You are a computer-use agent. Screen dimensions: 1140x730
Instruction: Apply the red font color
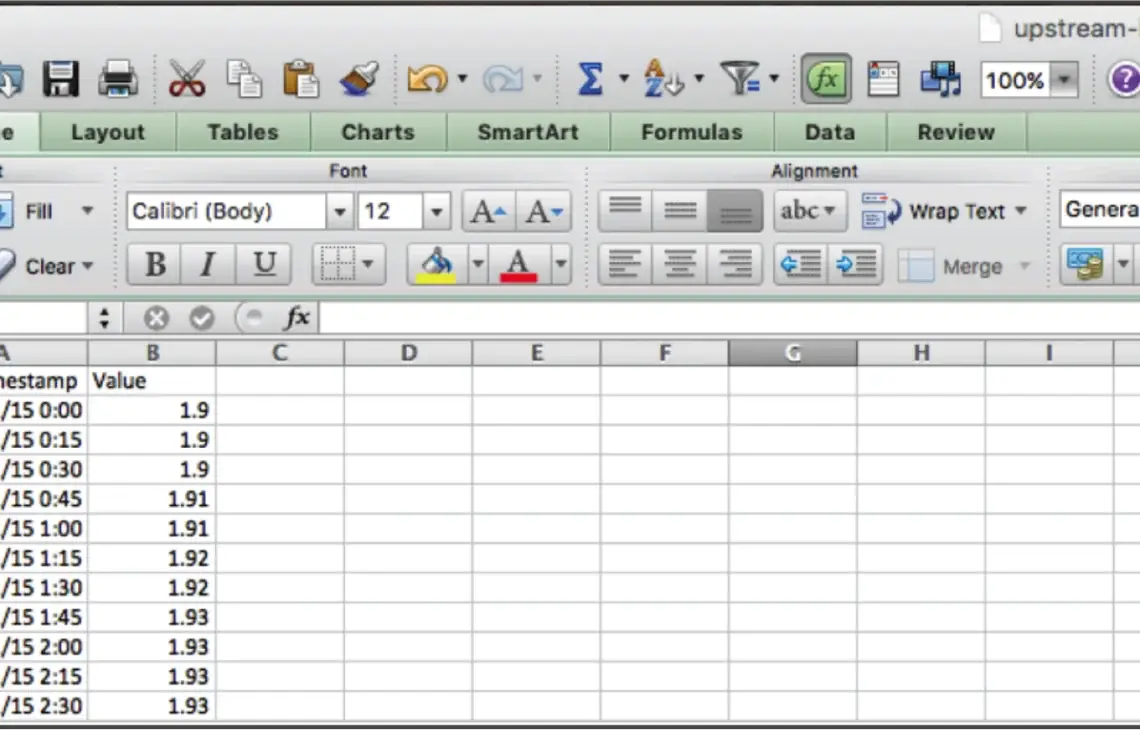click(x=518, y=264)
